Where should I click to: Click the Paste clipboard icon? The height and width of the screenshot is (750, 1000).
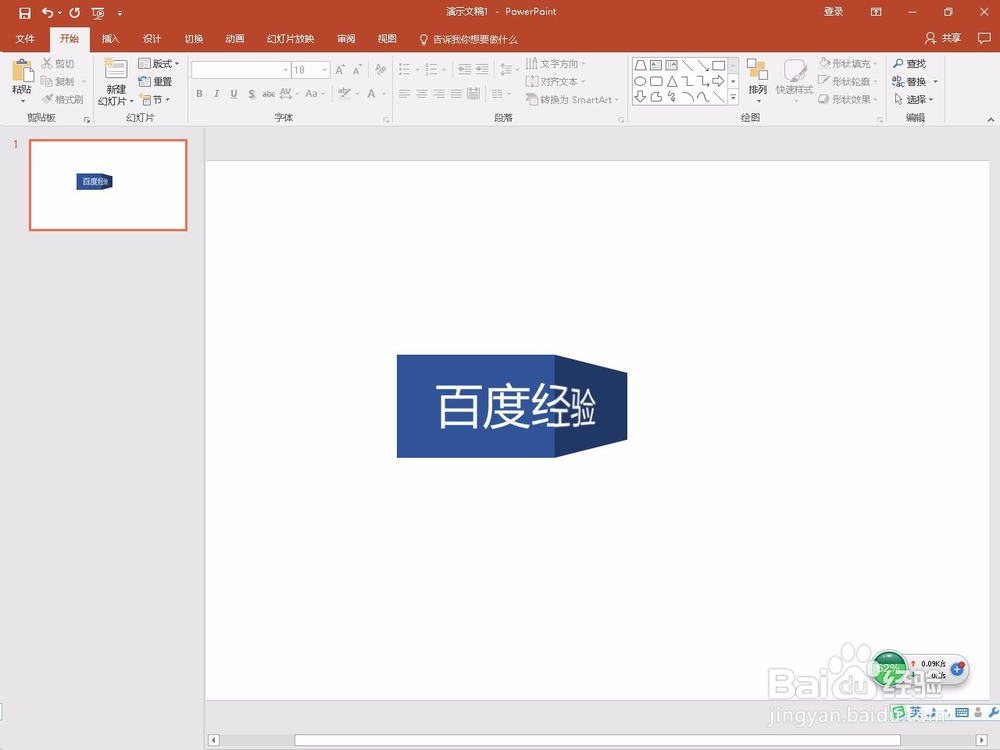pos(22,71)
